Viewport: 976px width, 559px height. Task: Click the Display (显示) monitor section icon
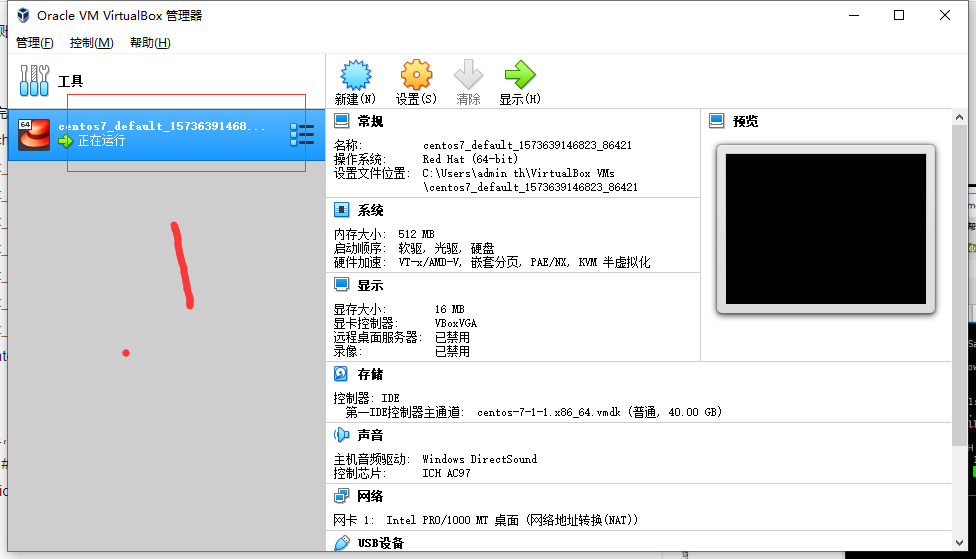[342, 285]
